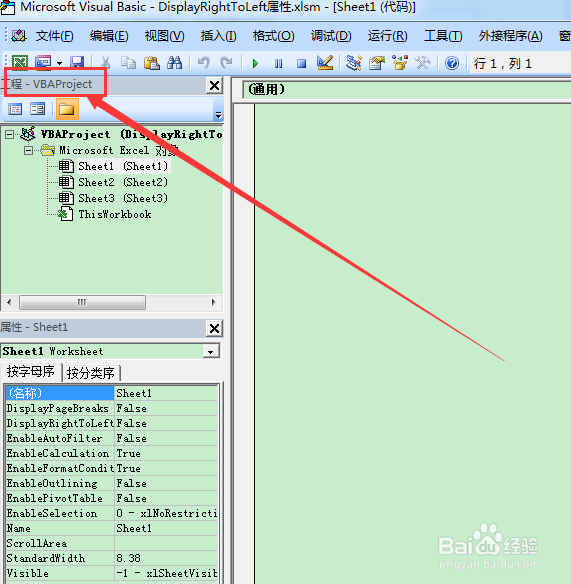Viewport: 571px width, 584px height.
Task: Click the Cut scissors icon
Action: pyautogui.click(x=106, y=63)
